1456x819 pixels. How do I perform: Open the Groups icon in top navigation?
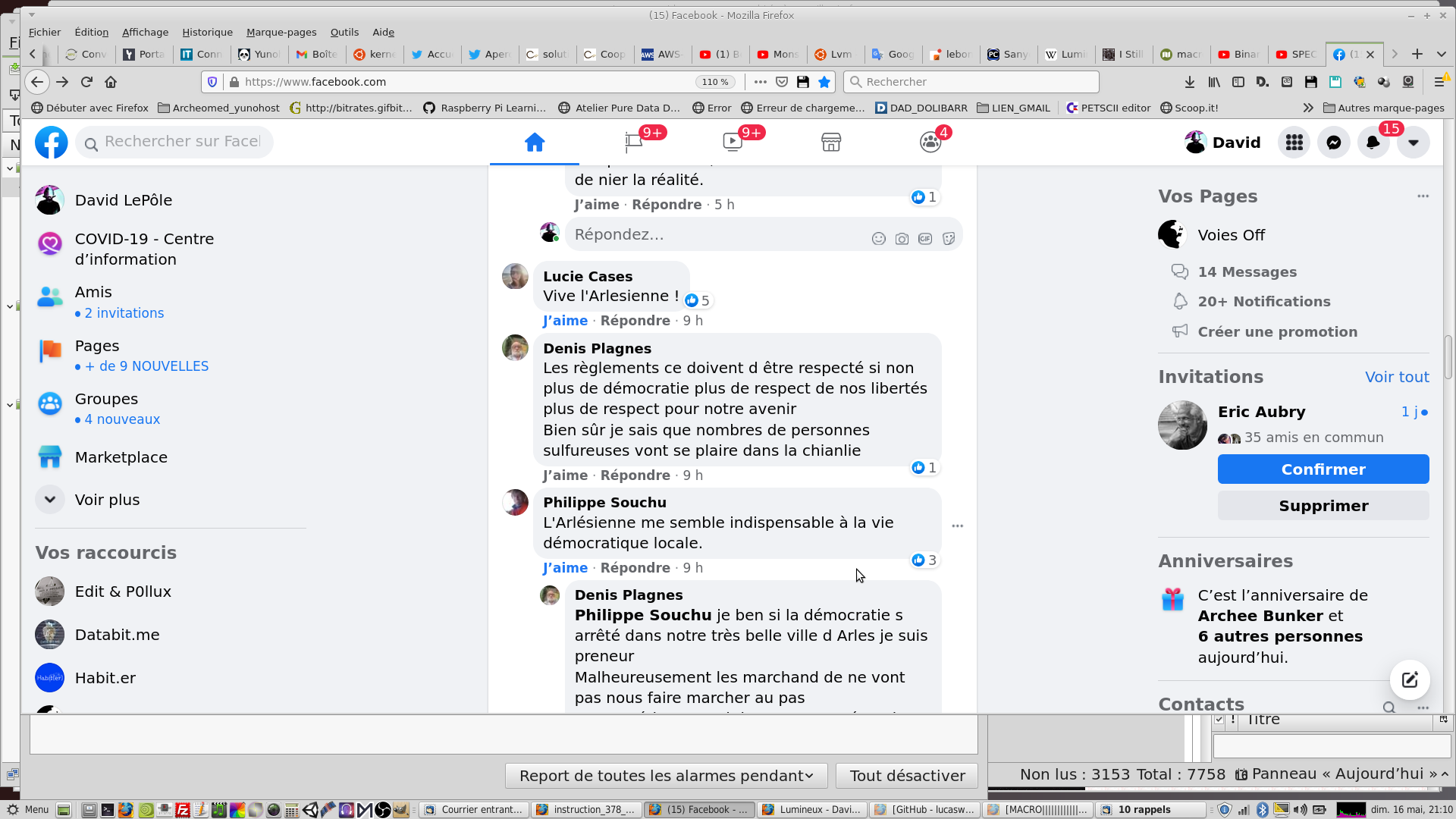930,143
